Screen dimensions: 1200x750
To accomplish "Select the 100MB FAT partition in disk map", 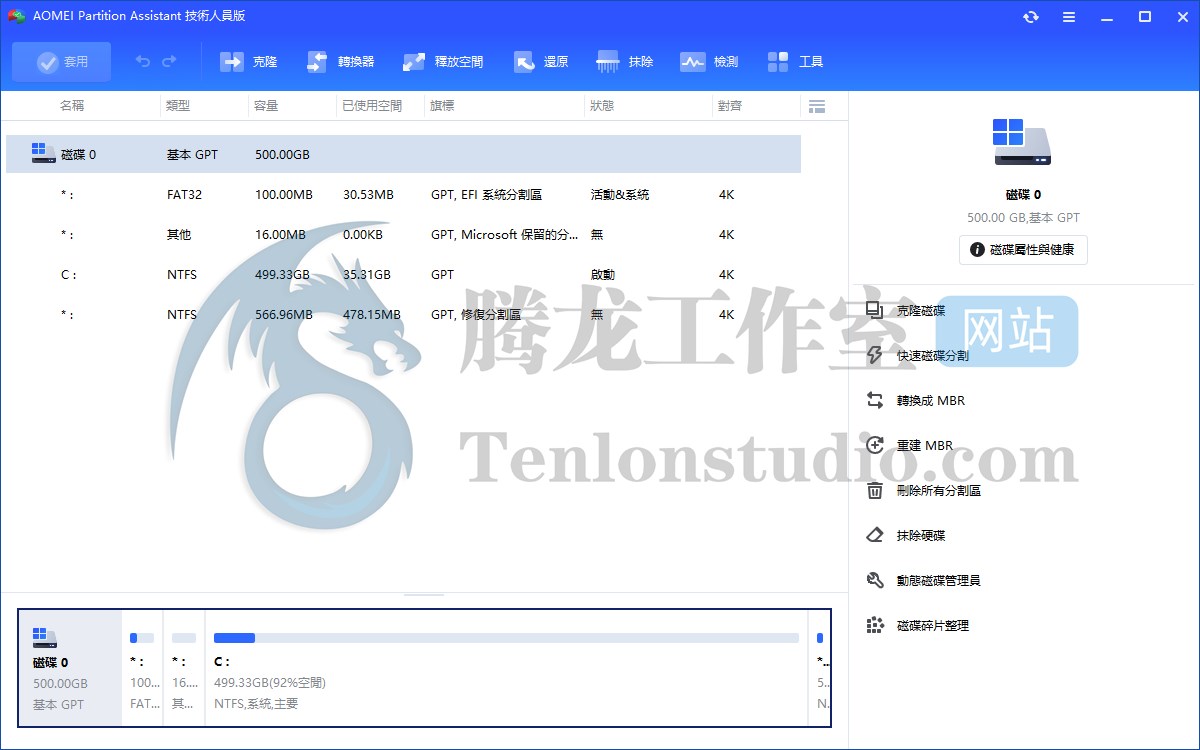I will [142, 667].
